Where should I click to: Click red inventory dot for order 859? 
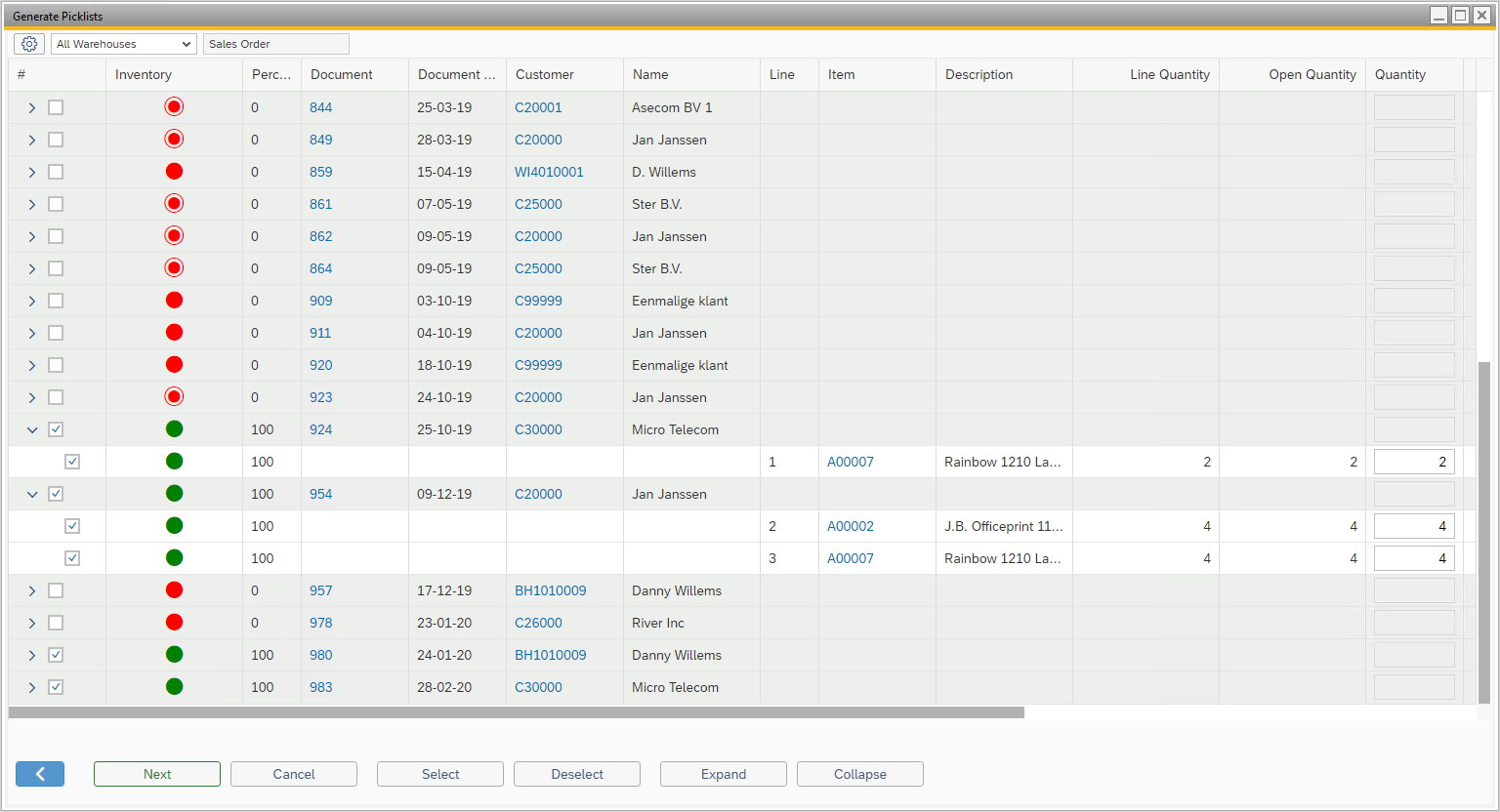click(x=174, y=172)
